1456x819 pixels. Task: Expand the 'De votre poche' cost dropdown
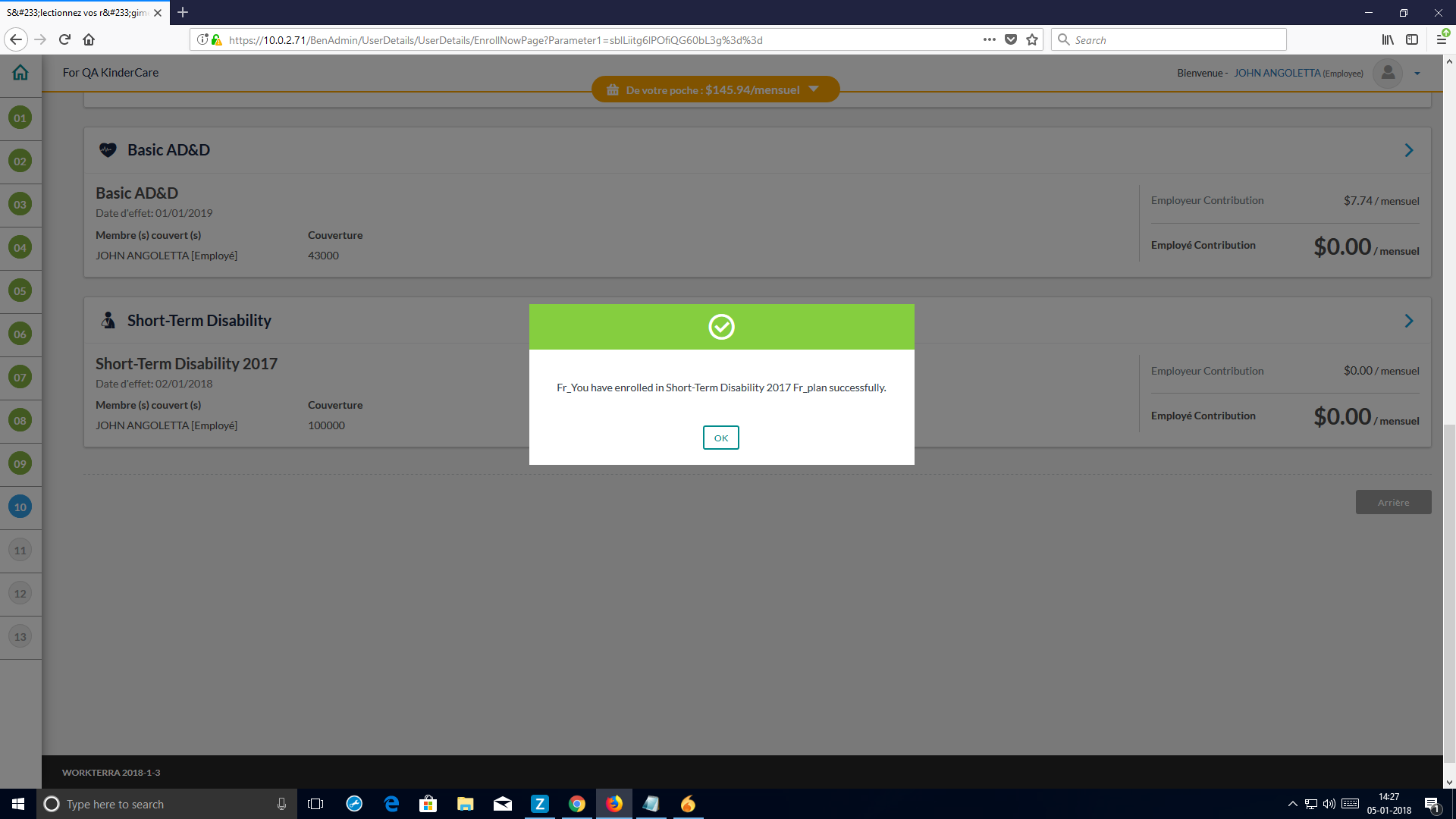coord(814,89)
